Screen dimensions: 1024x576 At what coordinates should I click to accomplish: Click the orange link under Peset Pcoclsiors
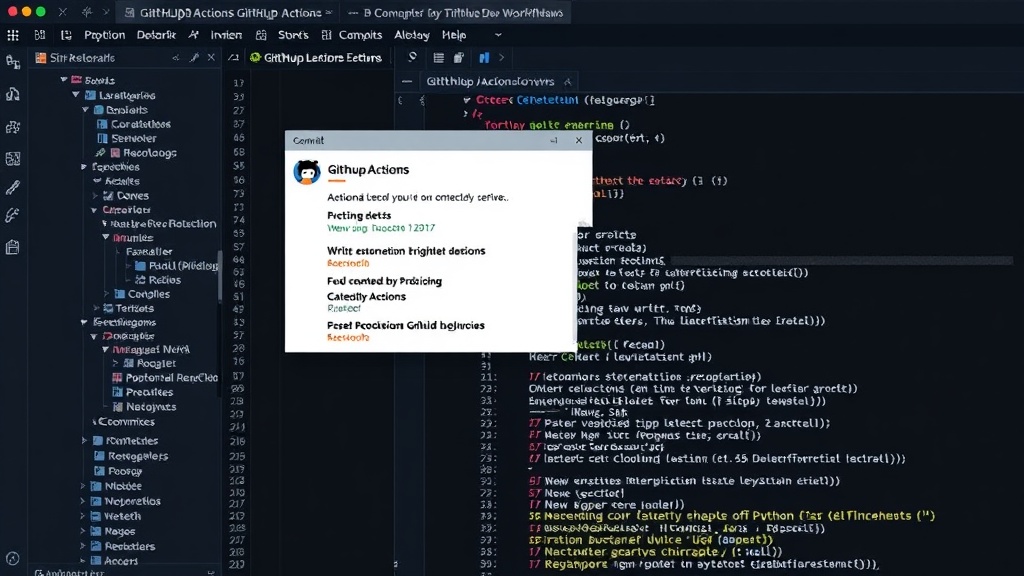tap(348, 338)
